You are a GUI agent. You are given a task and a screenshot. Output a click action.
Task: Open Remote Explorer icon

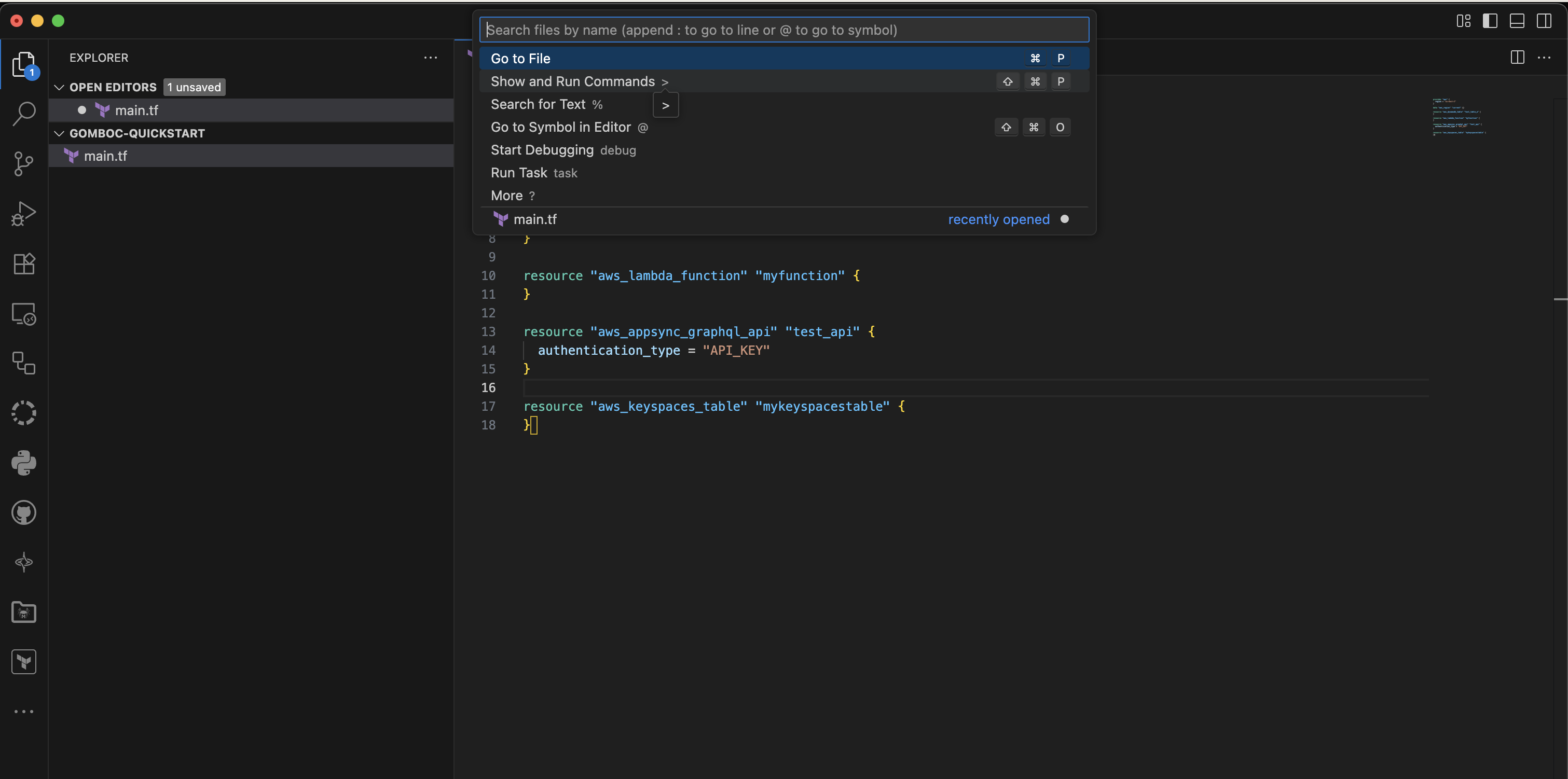coord(24,314)
